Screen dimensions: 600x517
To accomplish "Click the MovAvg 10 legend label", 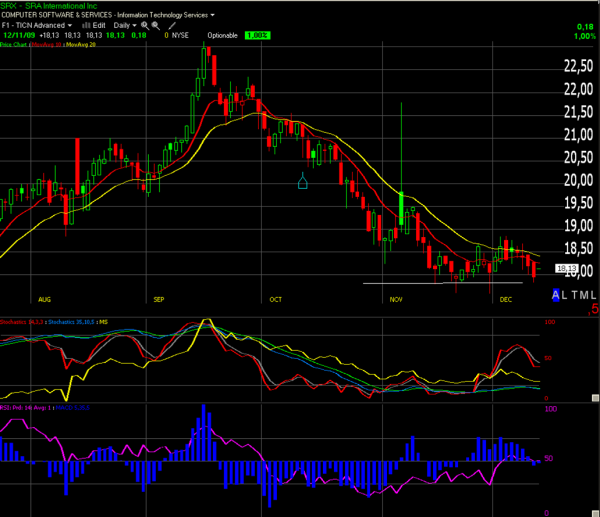I will [47, 45].
